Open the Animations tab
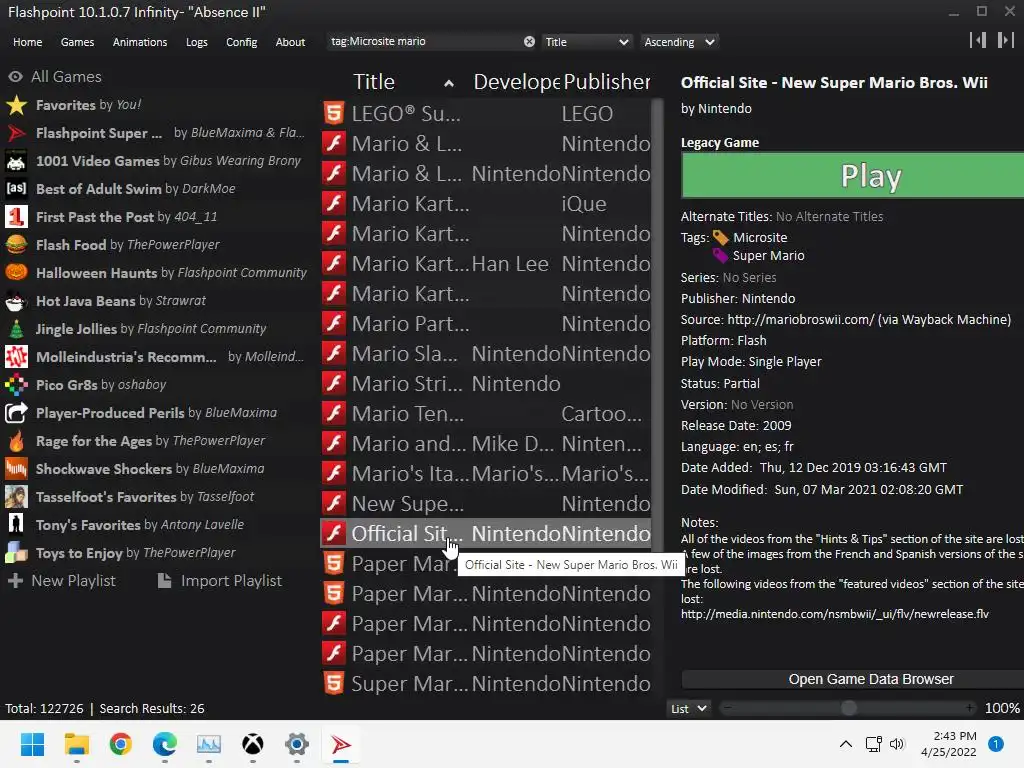The width and height of the screenshot is (1024, 768). click(140, 42)
